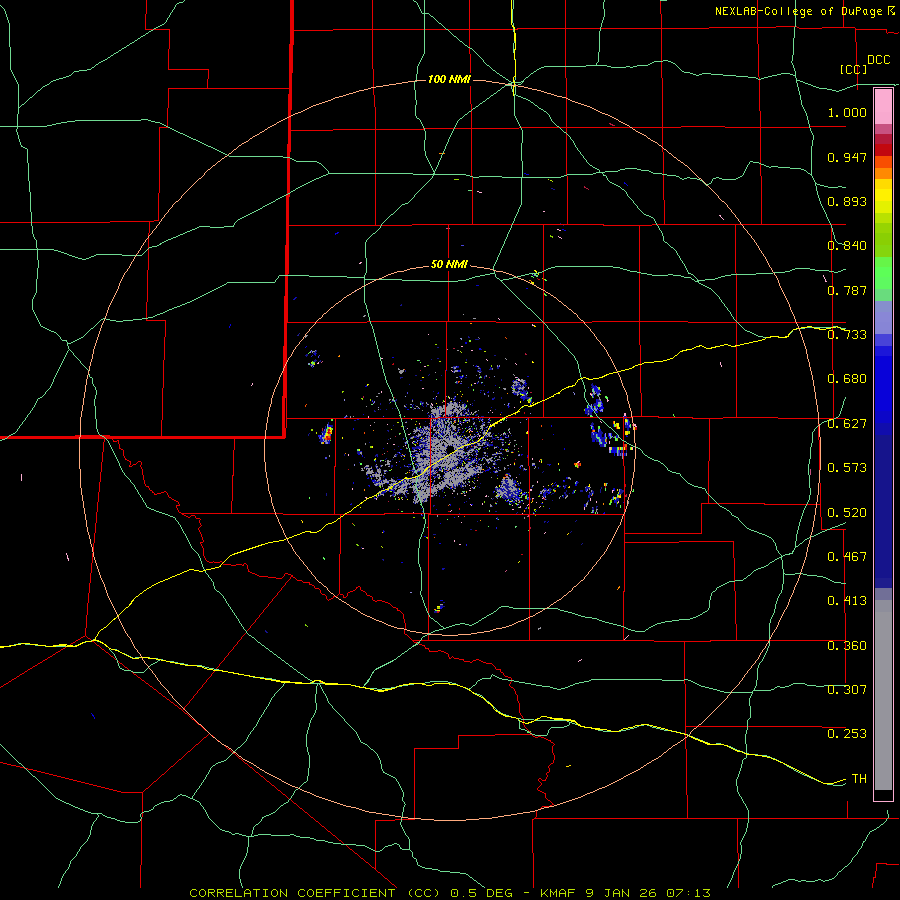Screen dimensions: 900x900
Task: Select the 0.307 legend value
Action: pyautogui.click(x=847, y=690)
